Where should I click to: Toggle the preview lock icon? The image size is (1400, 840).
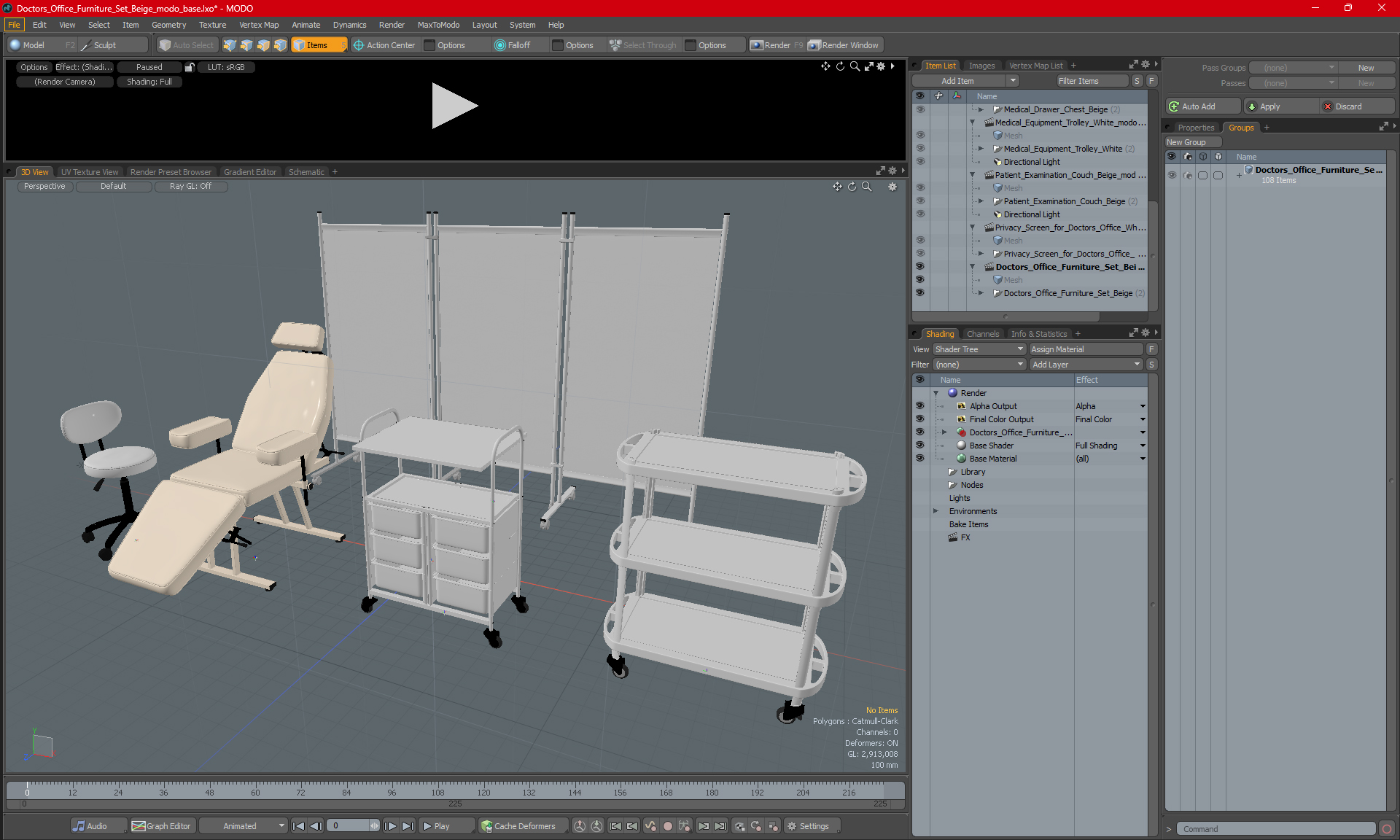(190, 67)
